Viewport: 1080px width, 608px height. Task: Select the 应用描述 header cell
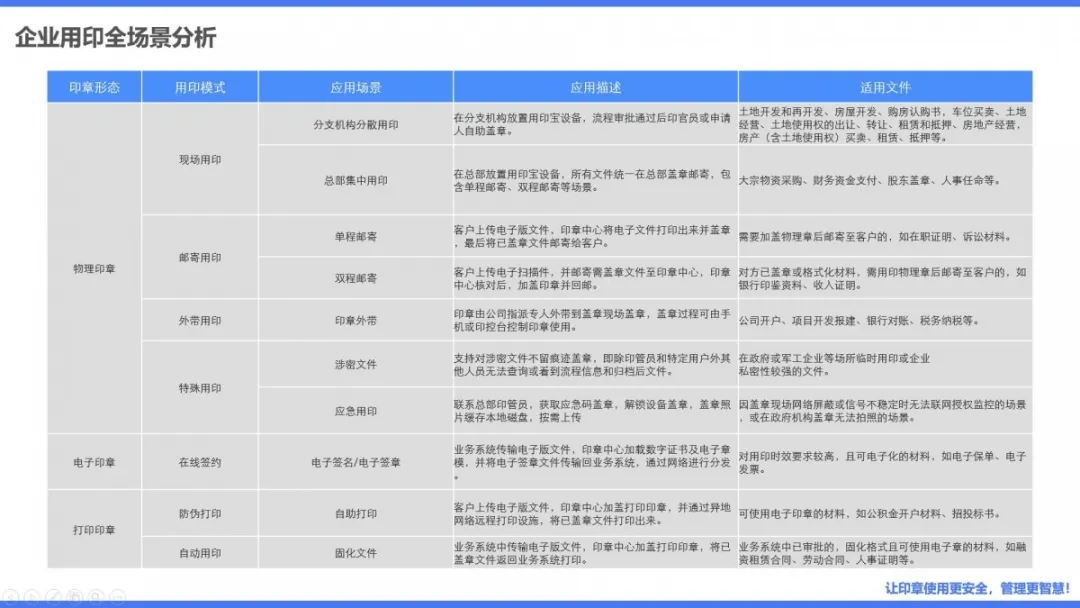(595, 87)
